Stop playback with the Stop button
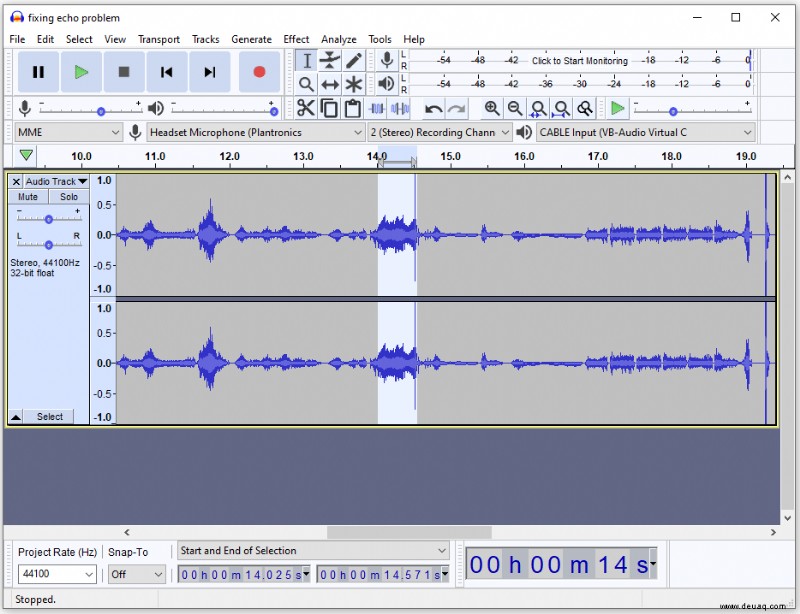The image size is (800, 614). tap(124, 72)
